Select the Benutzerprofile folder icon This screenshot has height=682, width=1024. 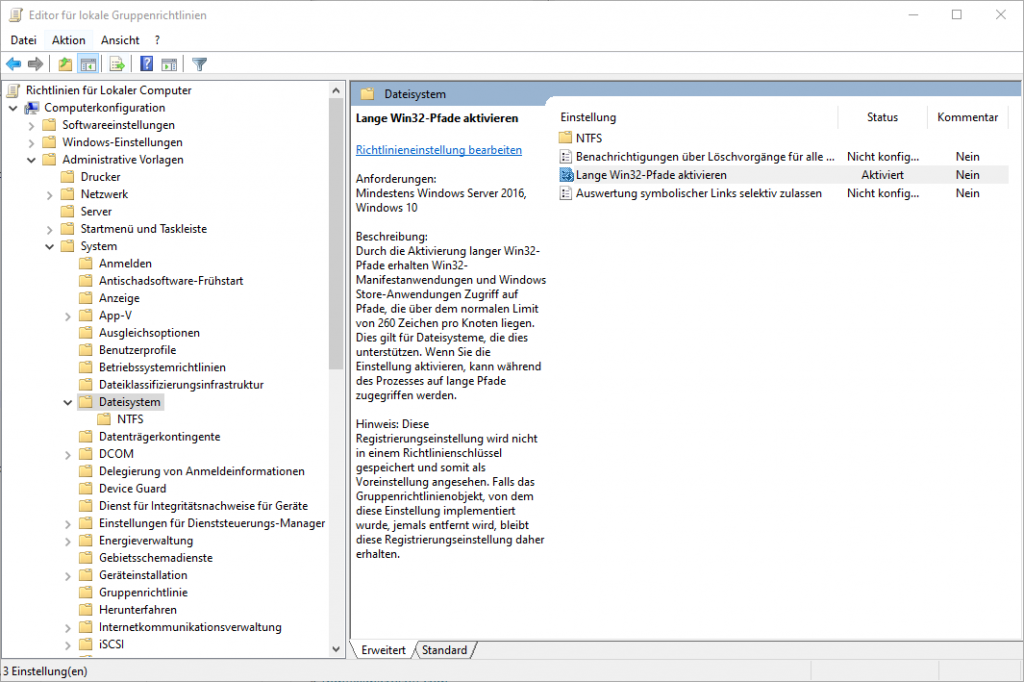tap(86, 350)
